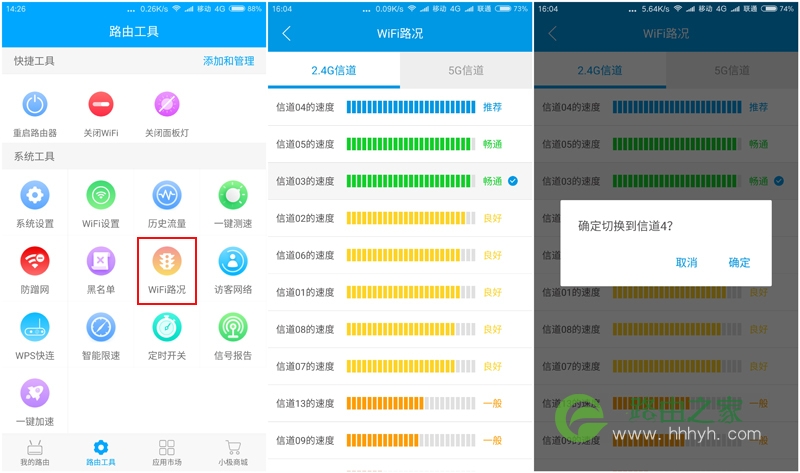Launch 一键测速 speed test icon
This screenshot has width=800, height=473.
click(233, 195)
